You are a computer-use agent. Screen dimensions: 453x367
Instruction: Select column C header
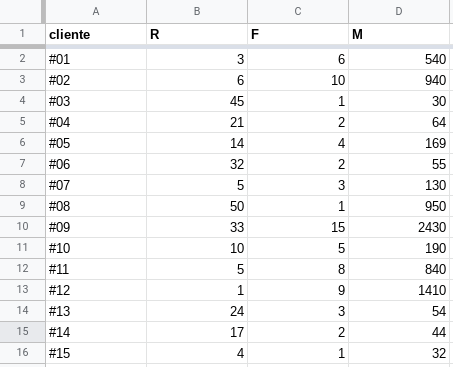[298, 11]
